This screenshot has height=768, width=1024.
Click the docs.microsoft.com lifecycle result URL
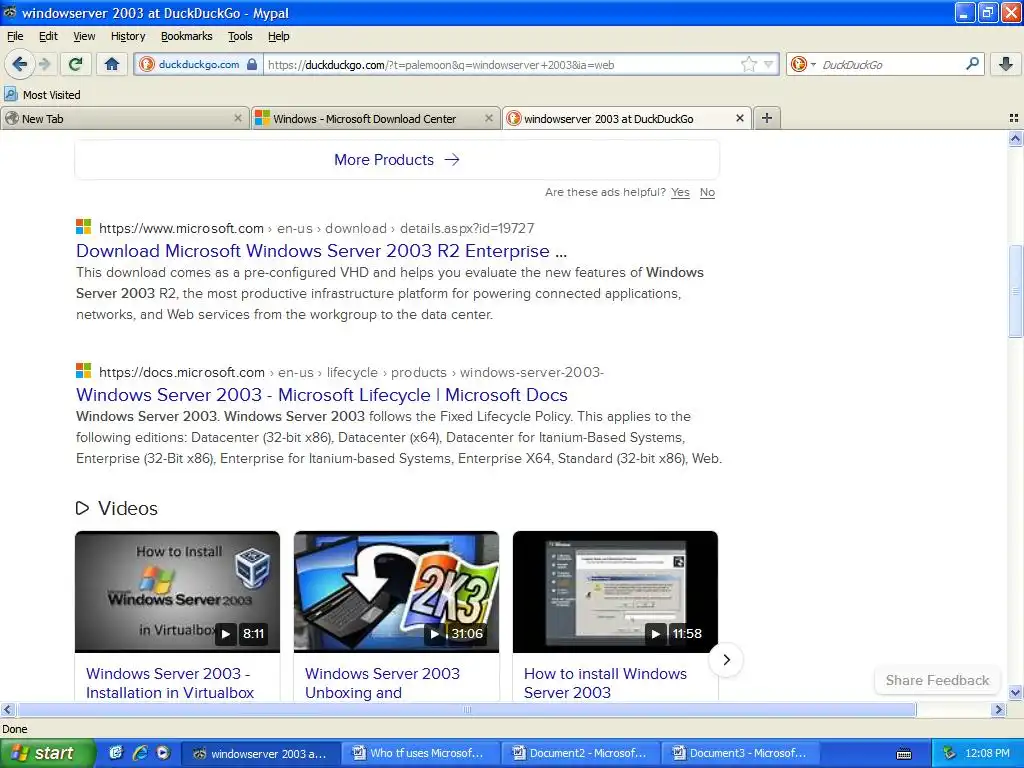point(351,372)
